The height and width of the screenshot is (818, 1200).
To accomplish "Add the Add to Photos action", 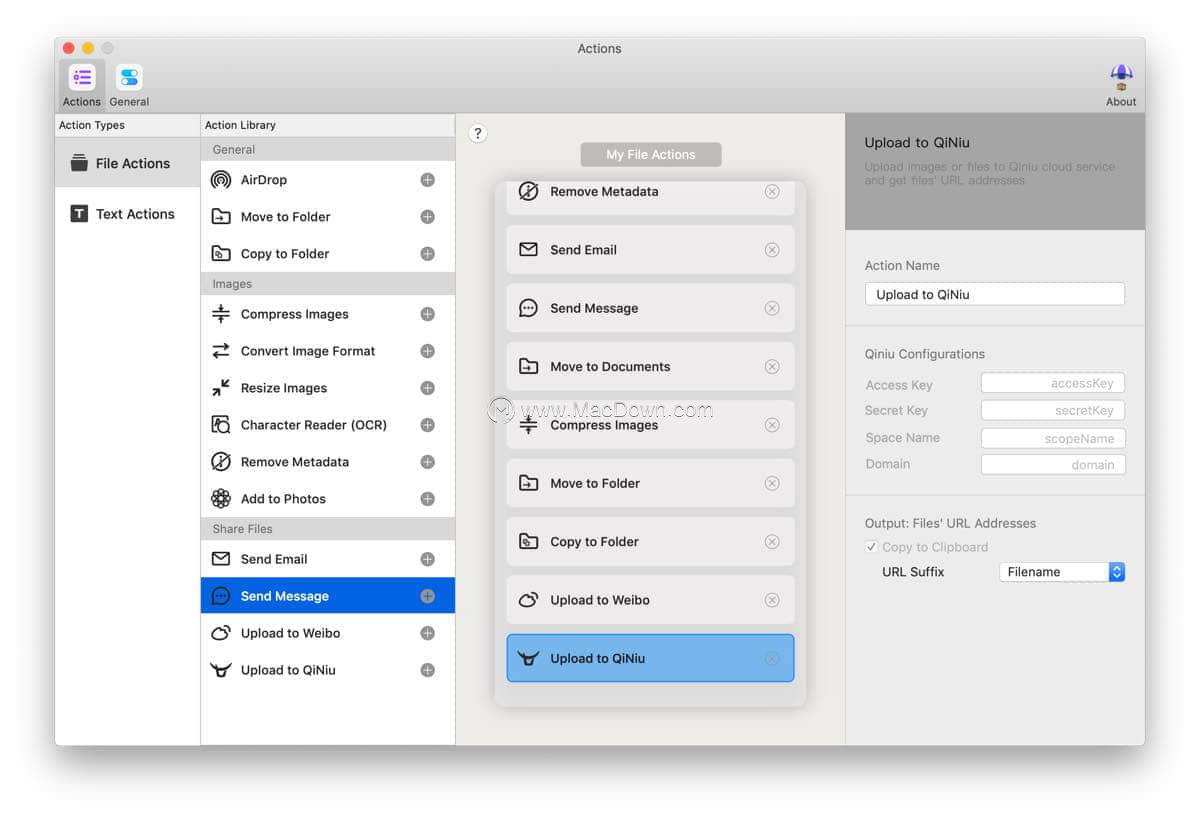I will click(428, 499).
